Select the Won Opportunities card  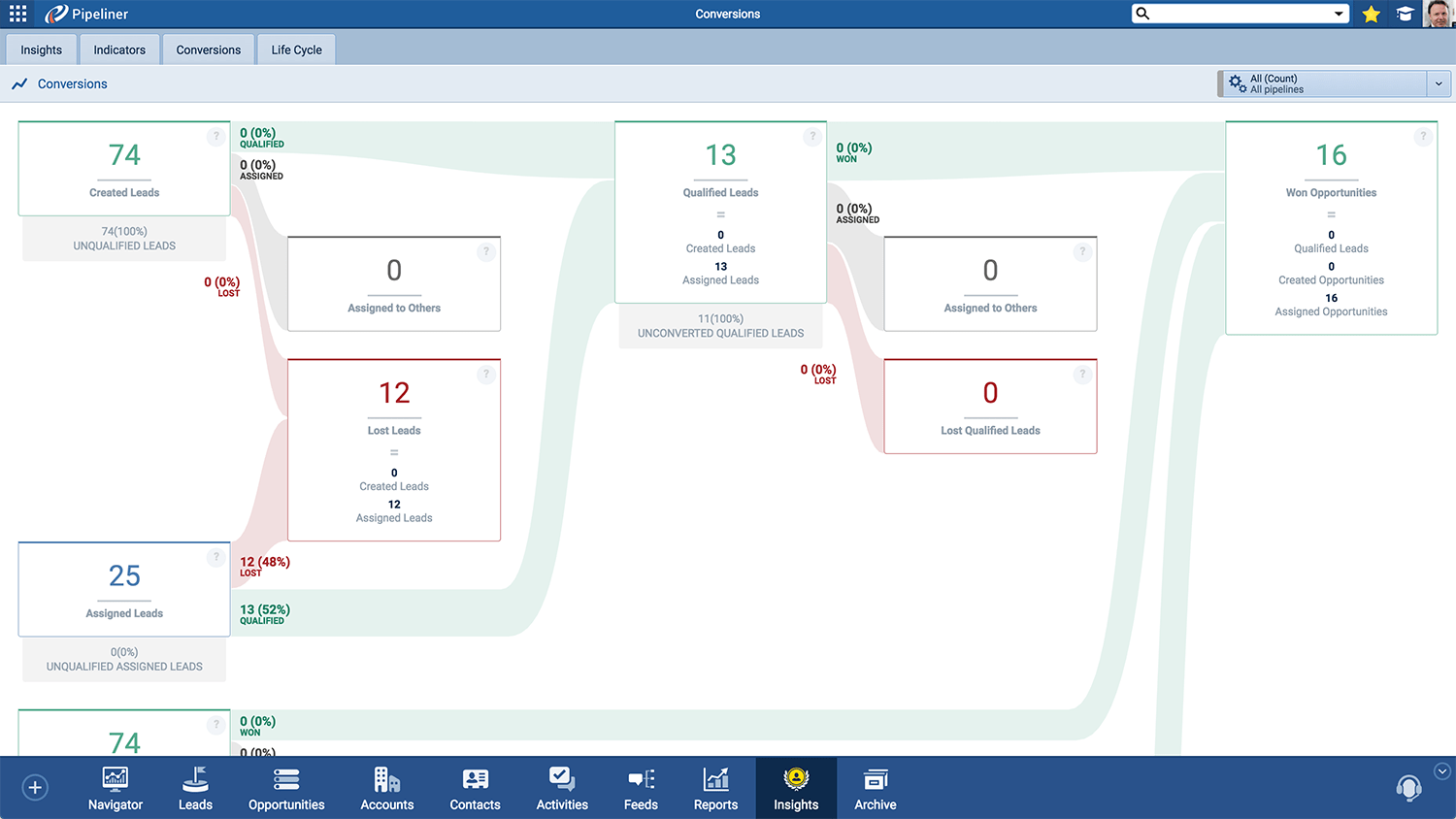tap(1331, 228)
